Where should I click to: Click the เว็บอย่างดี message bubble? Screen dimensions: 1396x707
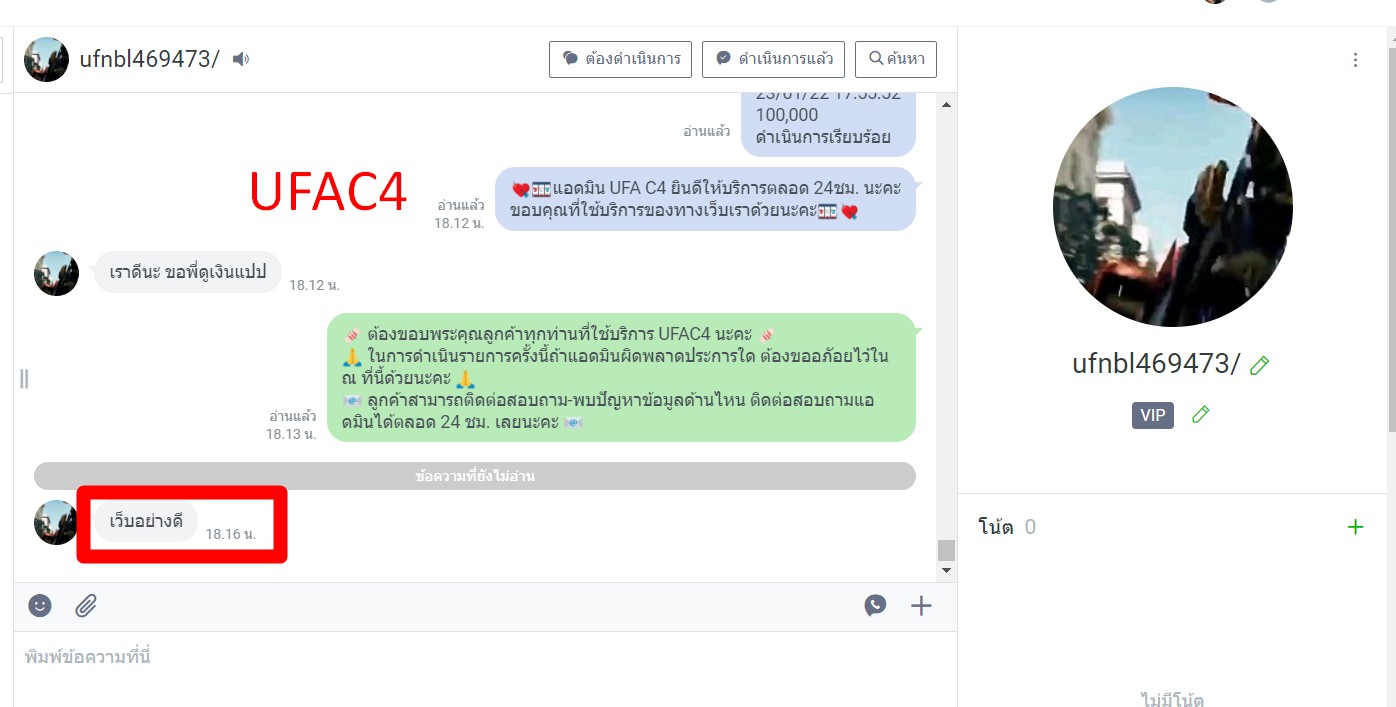point(147,522)
